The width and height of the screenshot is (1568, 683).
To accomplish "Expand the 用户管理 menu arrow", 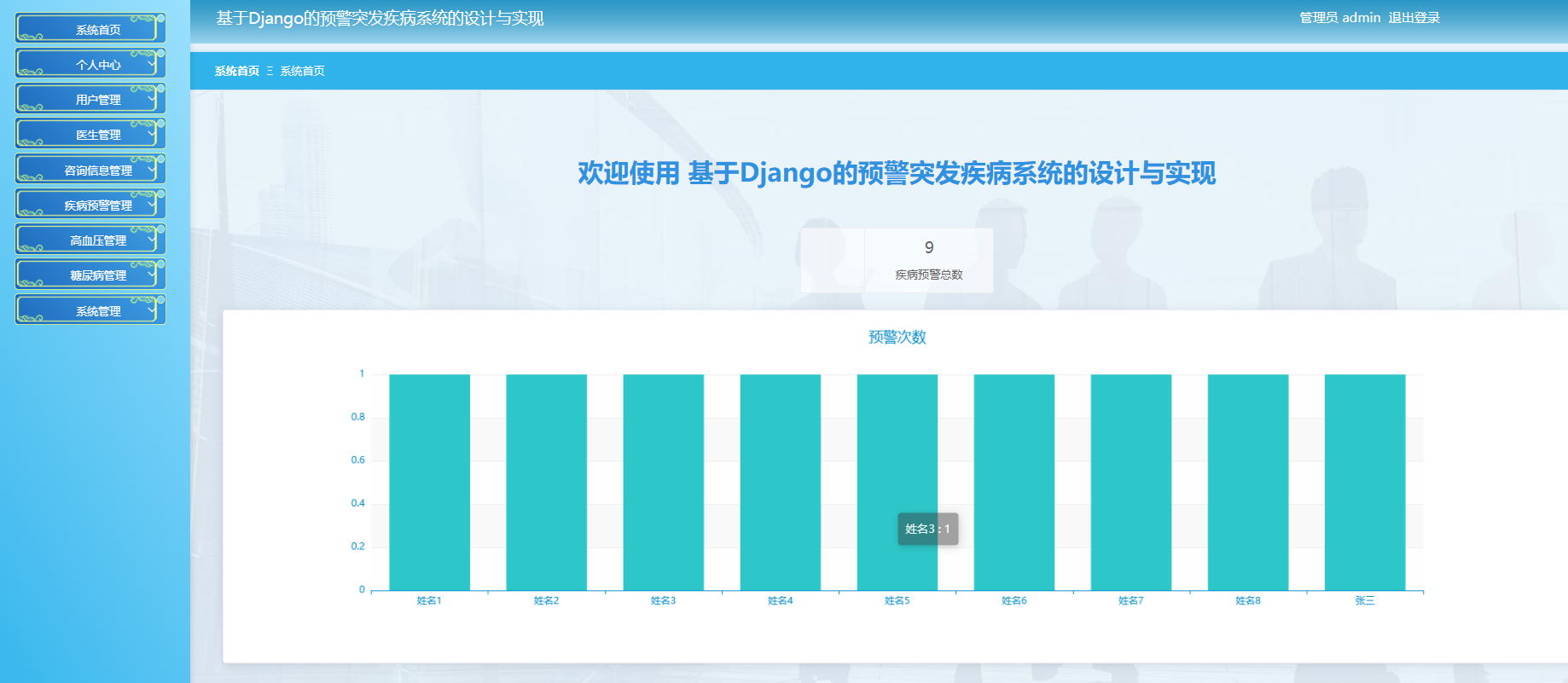I will (152, 98).
